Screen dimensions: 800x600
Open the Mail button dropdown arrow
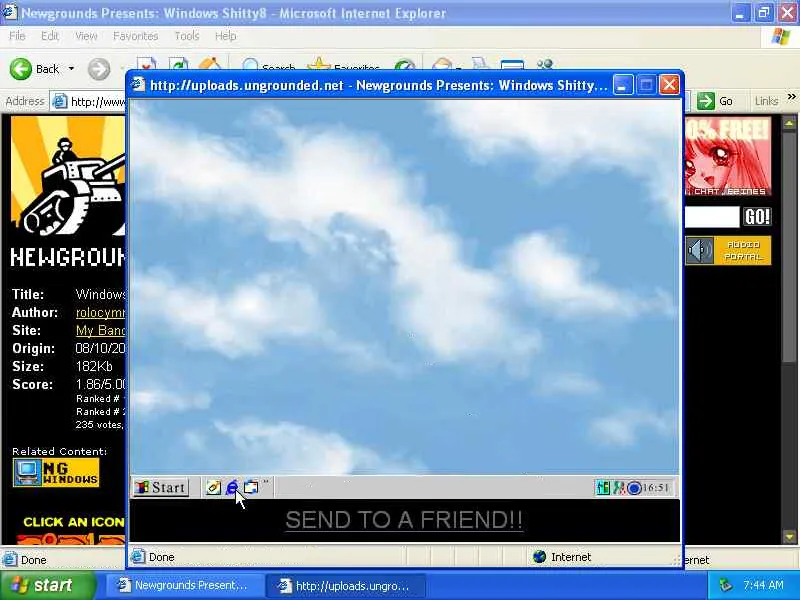[458, 67]
